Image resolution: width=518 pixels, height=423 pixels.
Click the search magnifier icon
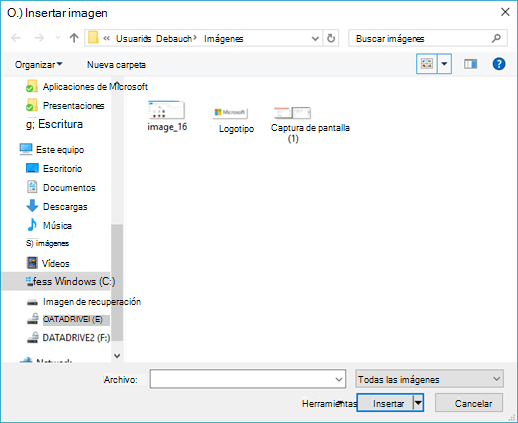pos(496,38)
